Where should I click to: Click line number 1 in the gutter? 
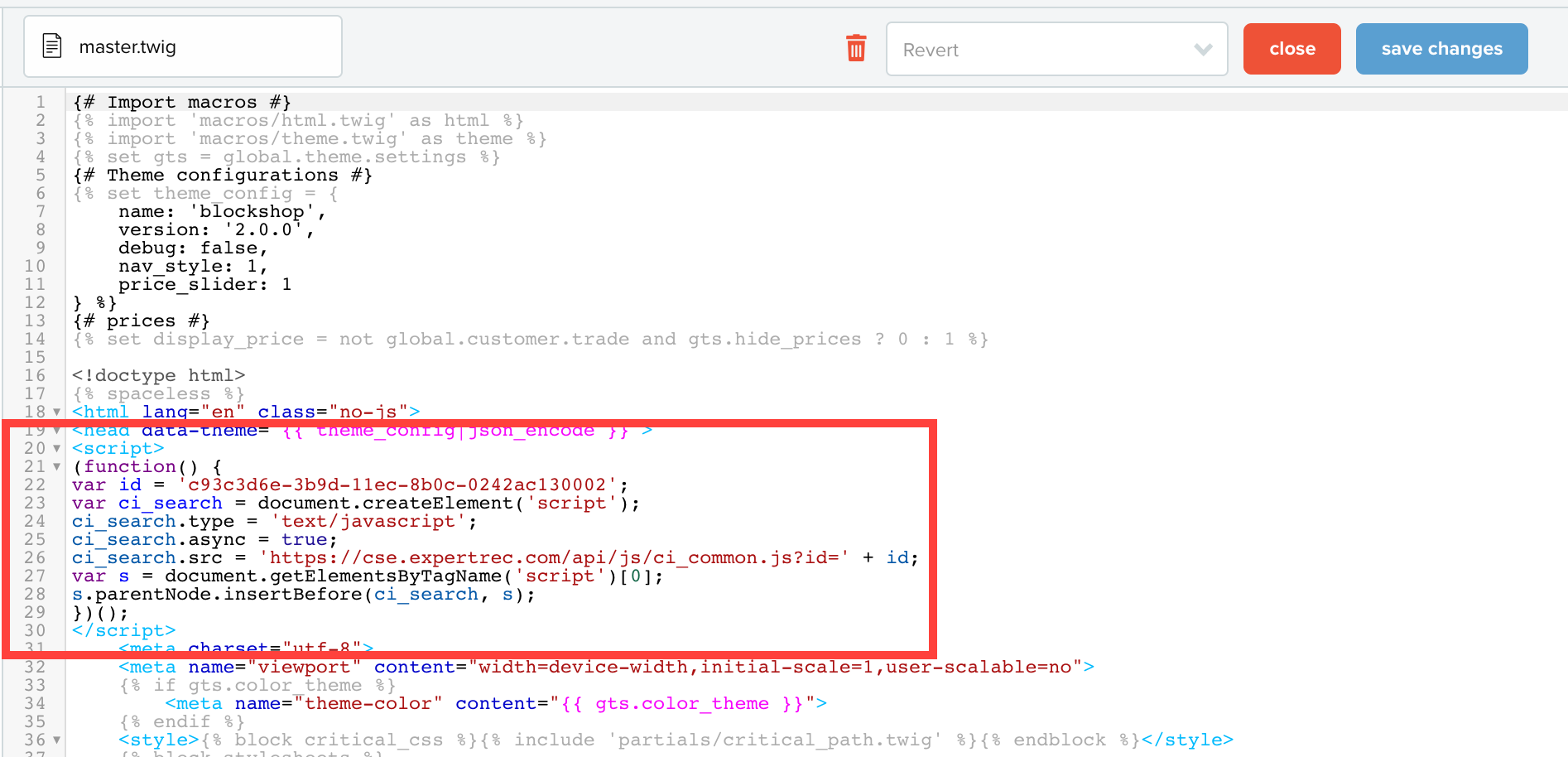pyautogui.click(x=40, y=102)
